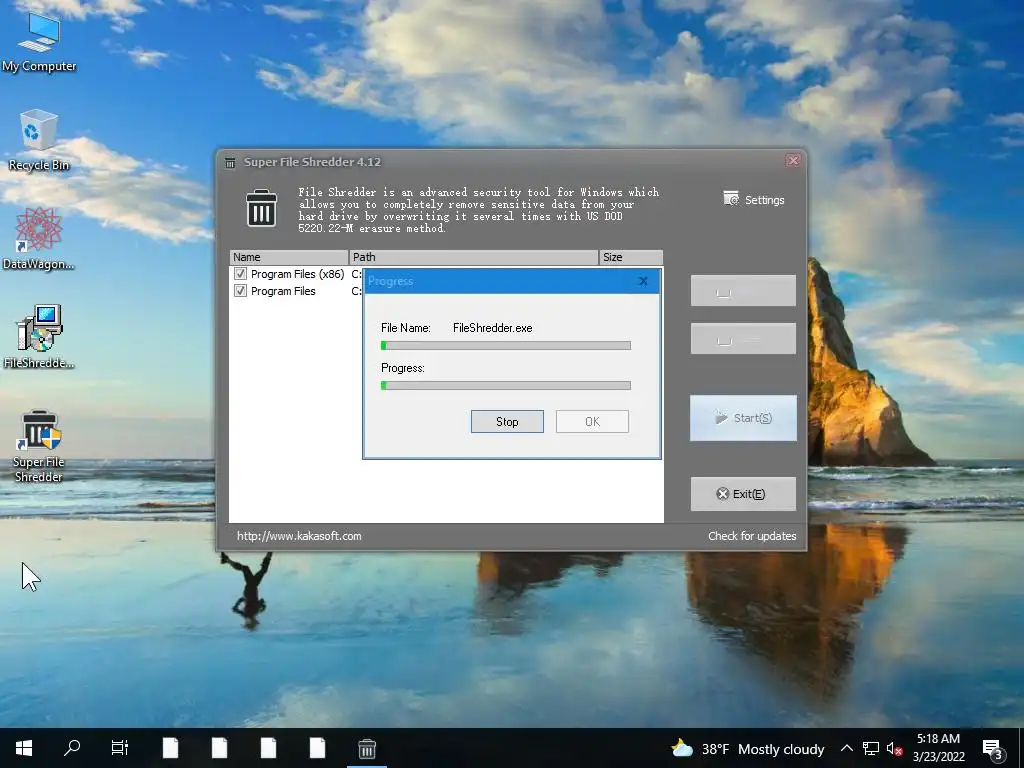Close the Super File Shredder window

(x=793, y=161)
